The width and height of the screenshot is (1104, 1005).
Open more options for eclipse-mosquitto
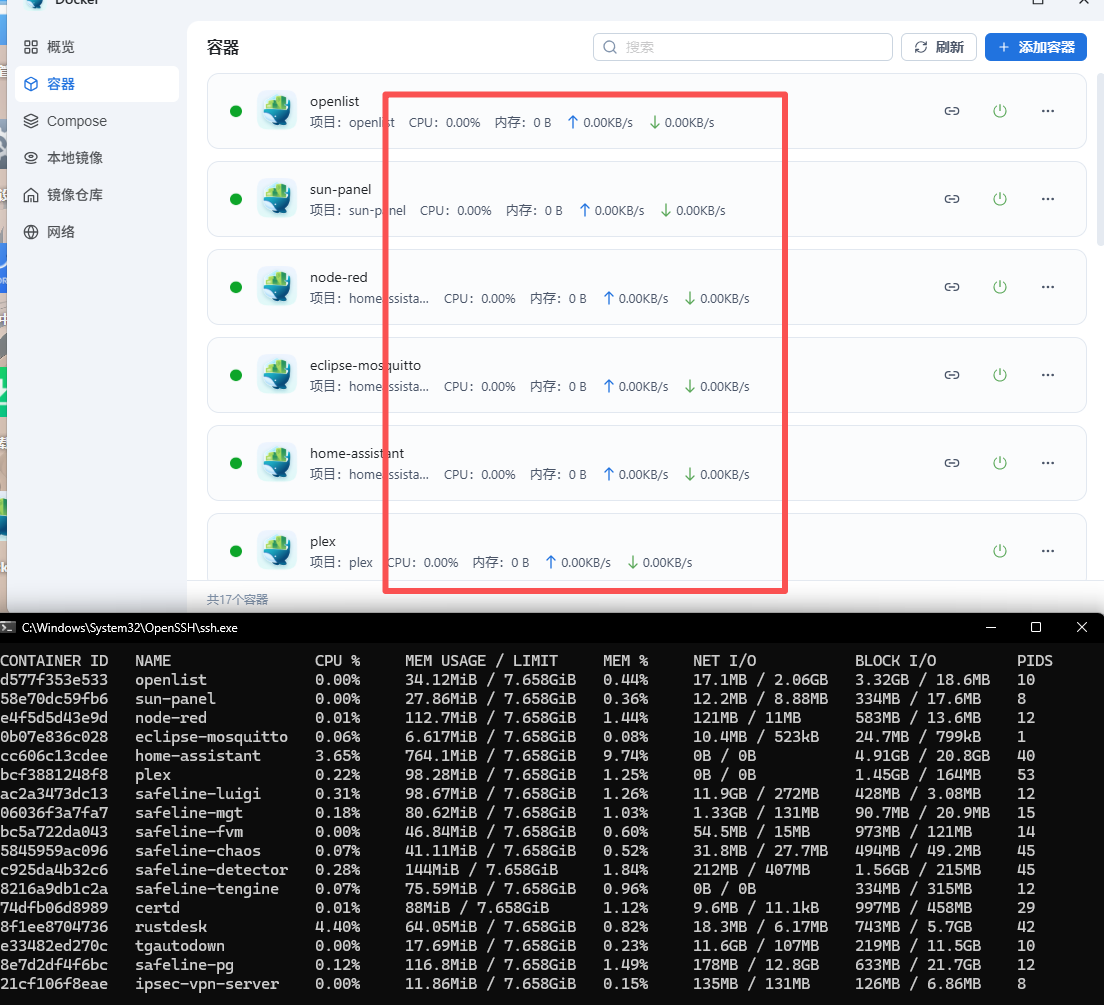click(1048, 375)
